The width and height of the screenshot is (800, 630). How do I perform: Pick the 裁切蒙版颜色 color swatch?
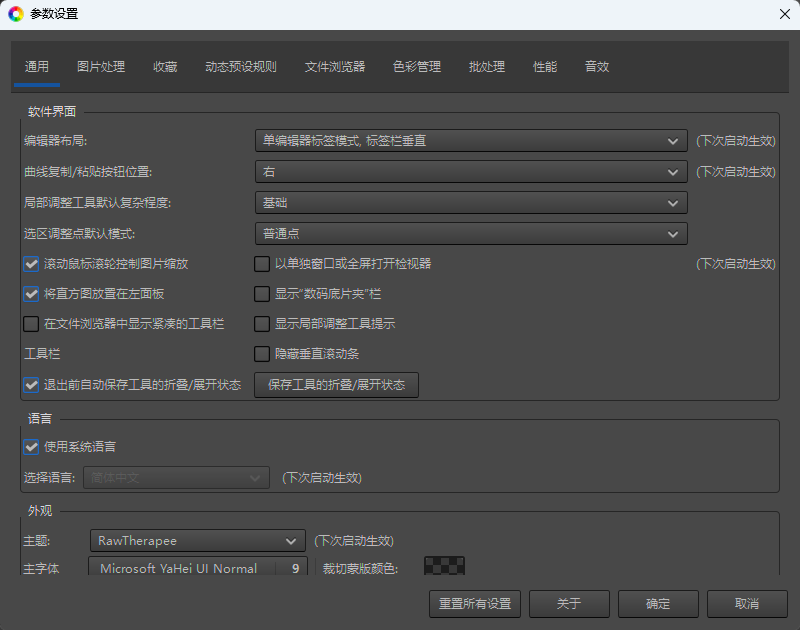(444, 566)
